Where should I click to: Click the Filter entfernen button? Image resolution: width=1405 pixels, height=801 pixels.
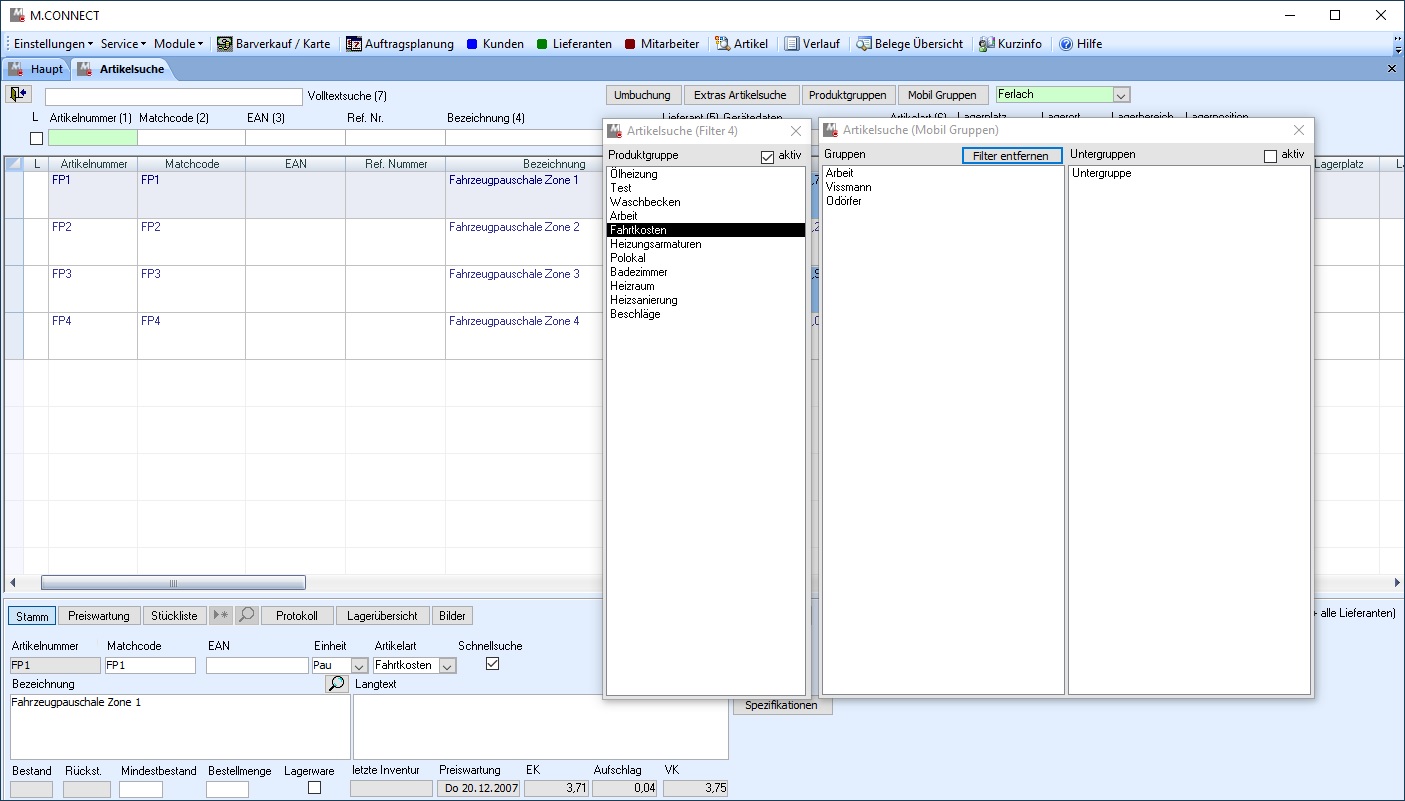coord(1011,156)
